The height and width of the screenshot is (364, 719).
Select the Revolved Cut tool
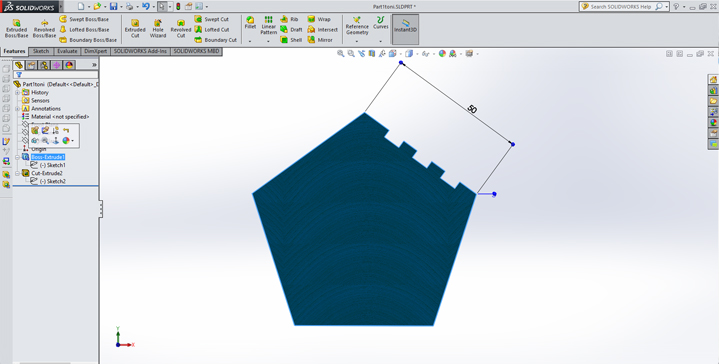tap(181, 28)
